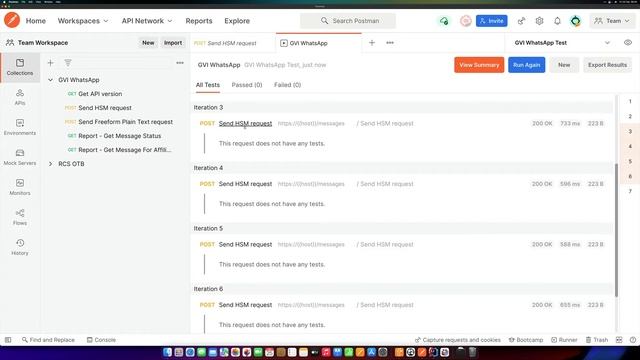Click the View Summary button
The image size is (640, 360).
(x=479, y=65)
